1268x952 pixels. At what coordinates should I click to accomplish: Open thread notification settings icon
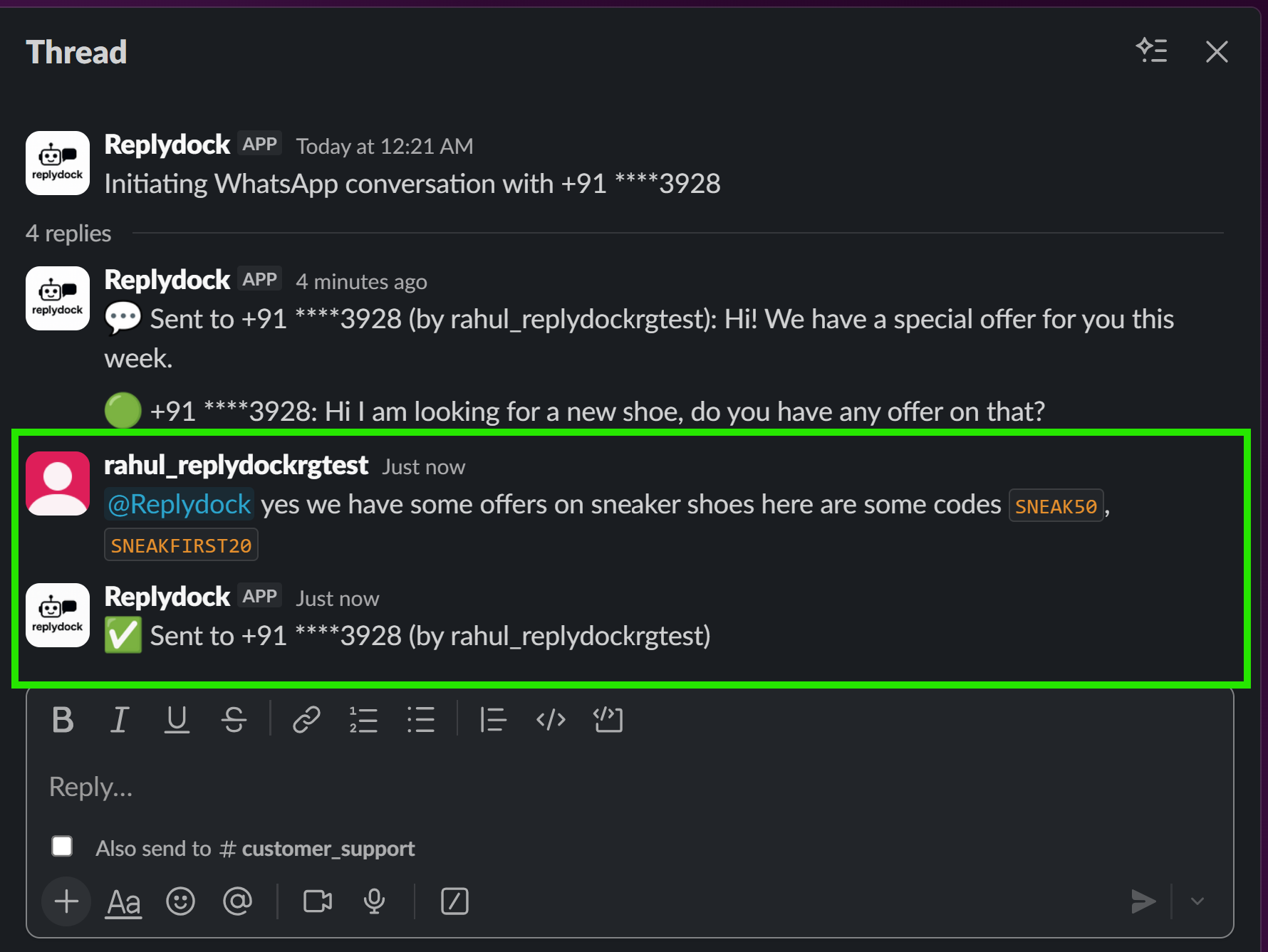[1153, 51]
